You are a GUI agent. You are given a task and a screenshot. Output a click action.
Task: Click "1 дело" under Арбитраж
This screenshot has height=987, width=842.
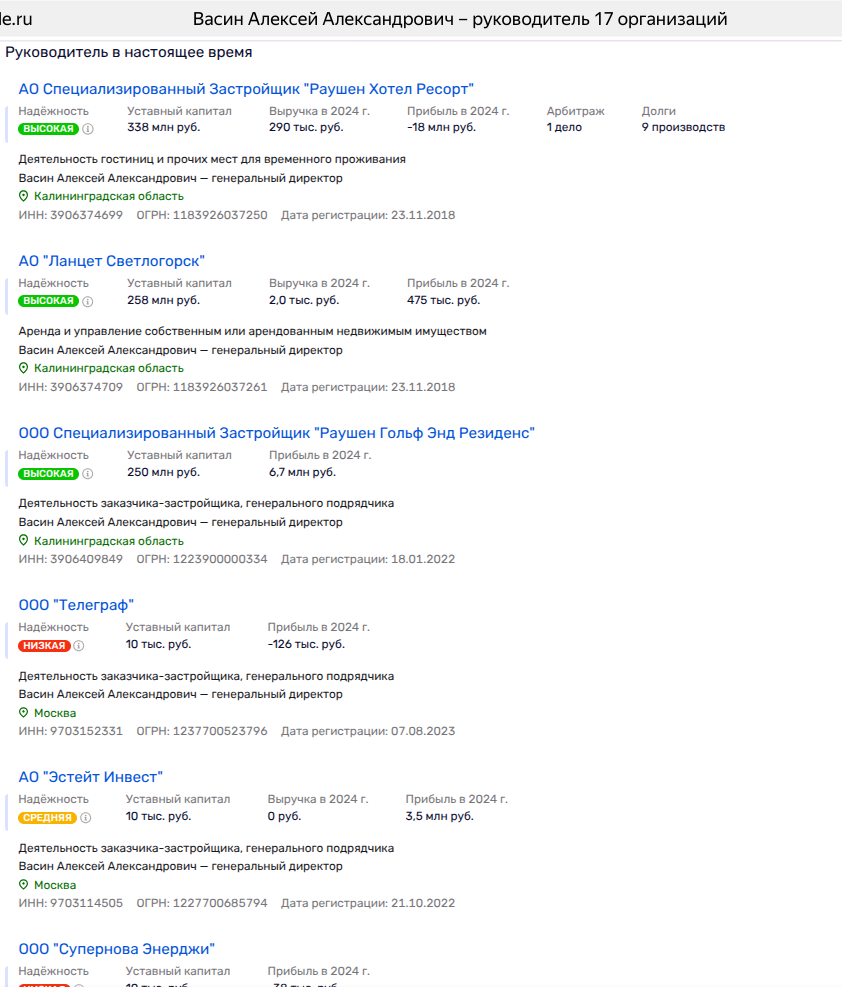click(x=564, y=128)
